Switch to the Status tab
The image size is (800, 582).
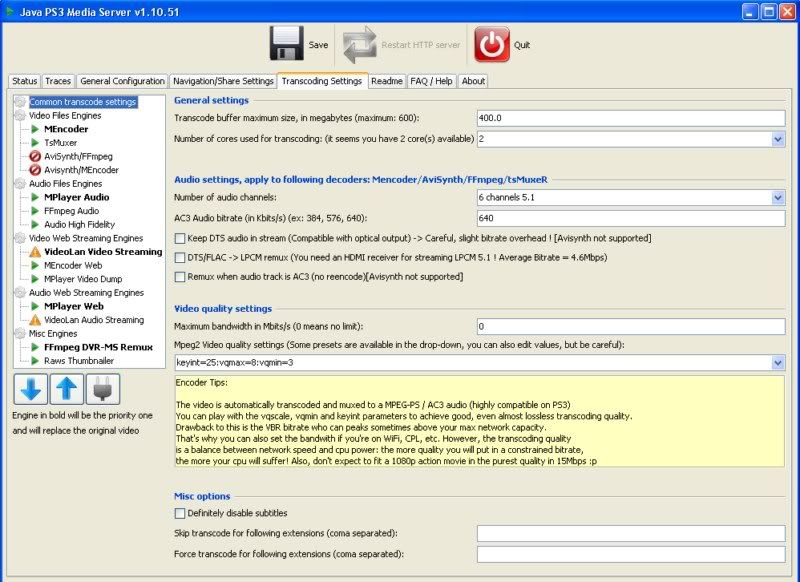(24, 81)
